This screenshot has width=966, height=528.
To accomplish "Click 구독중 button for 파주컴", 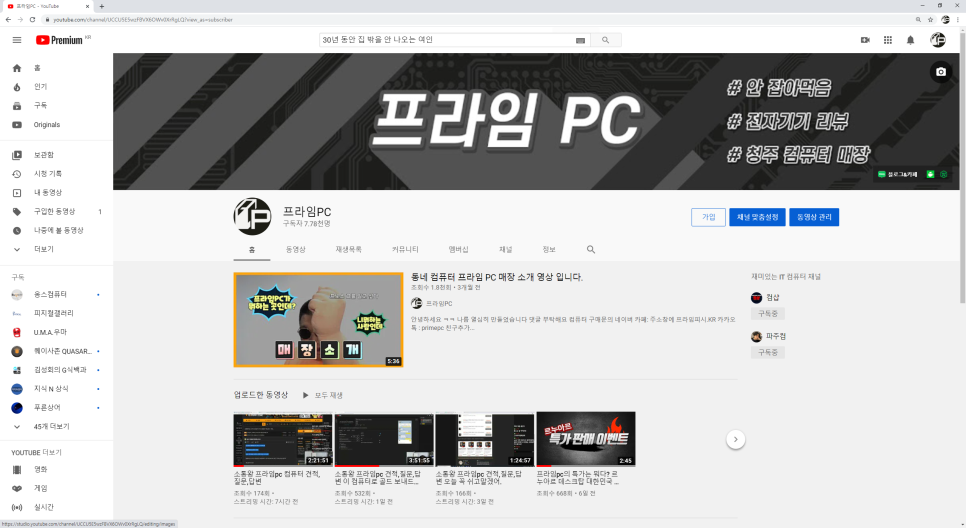I will pos(768,352).
